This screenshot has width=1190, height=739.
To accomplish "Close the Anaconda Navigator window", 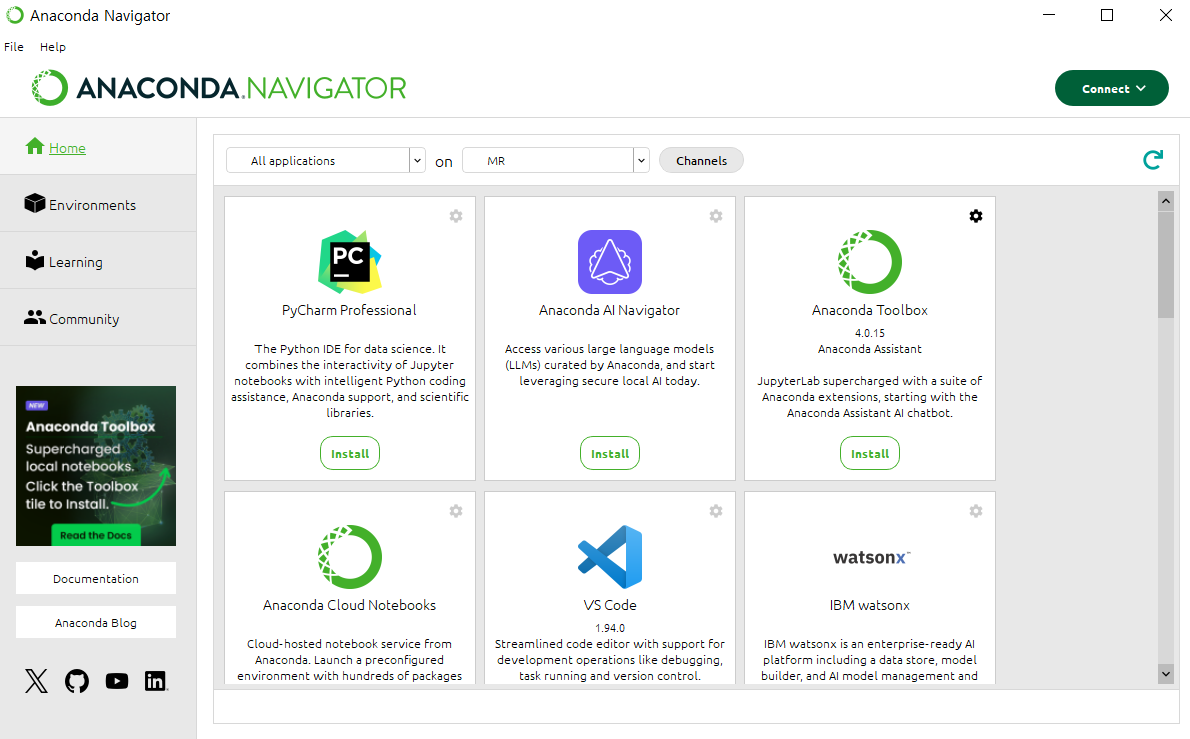I will [1166, 15].
